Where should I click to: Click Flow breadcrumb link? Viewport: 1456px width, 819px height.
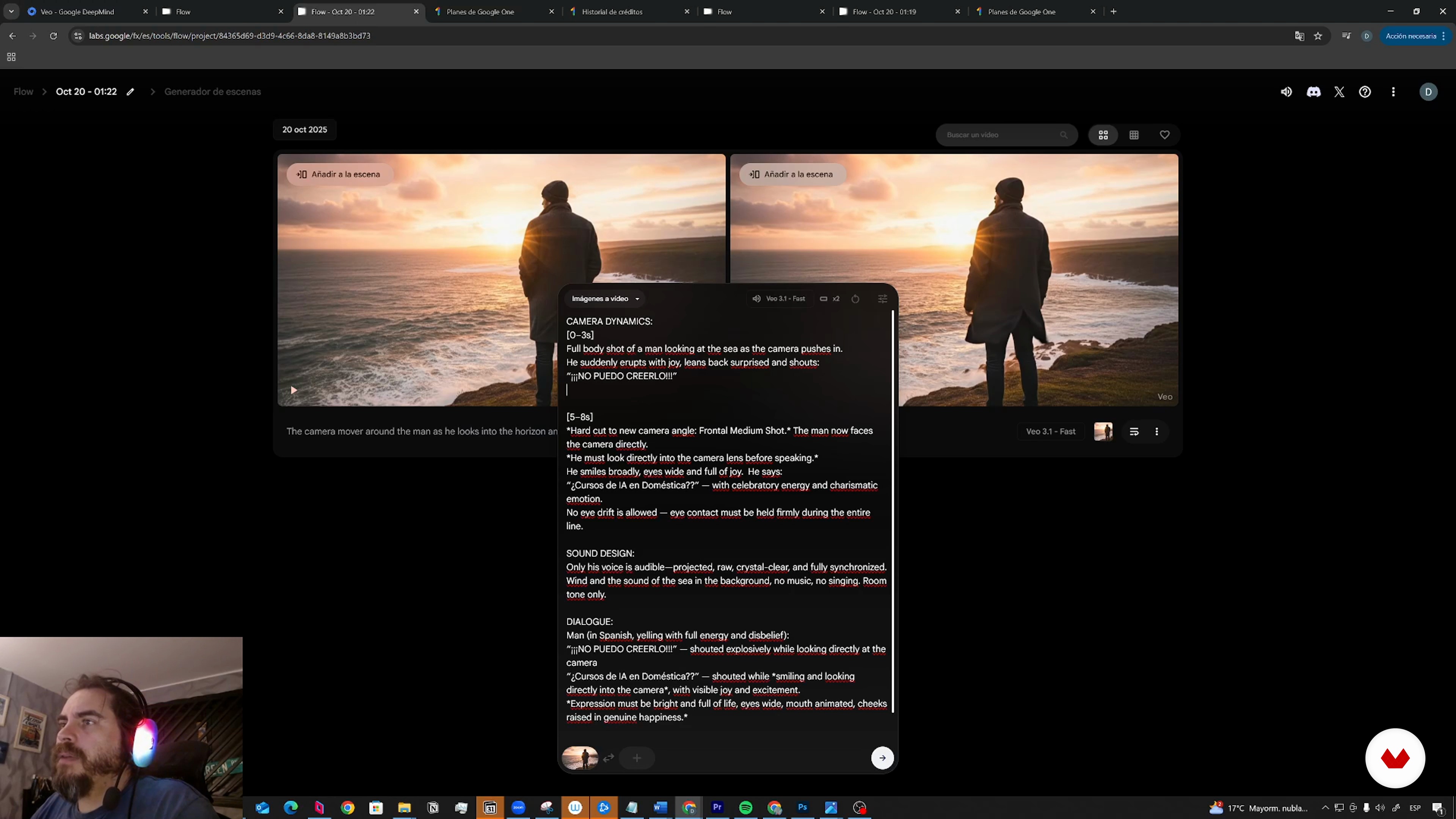coord(23,91)
